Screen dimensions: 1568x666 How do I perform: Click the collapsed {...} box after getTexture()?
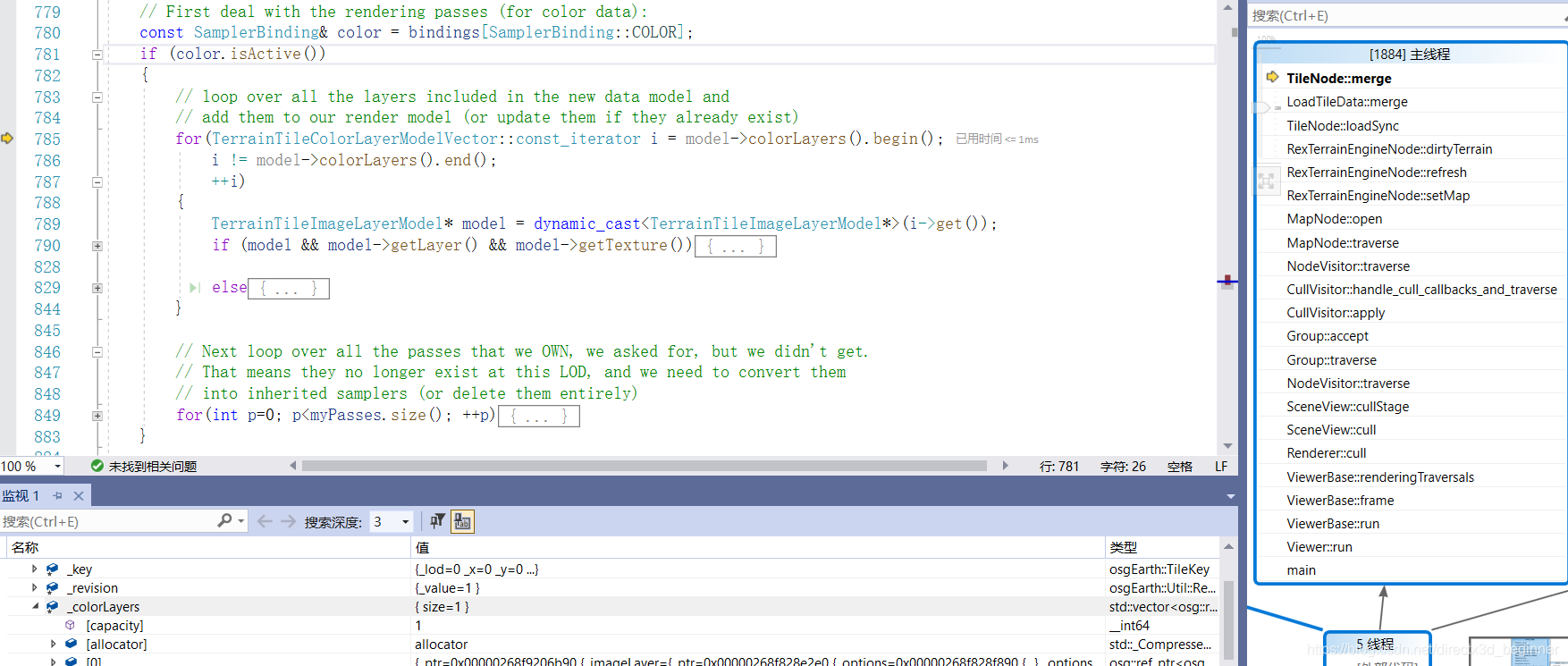click(735, 246)
